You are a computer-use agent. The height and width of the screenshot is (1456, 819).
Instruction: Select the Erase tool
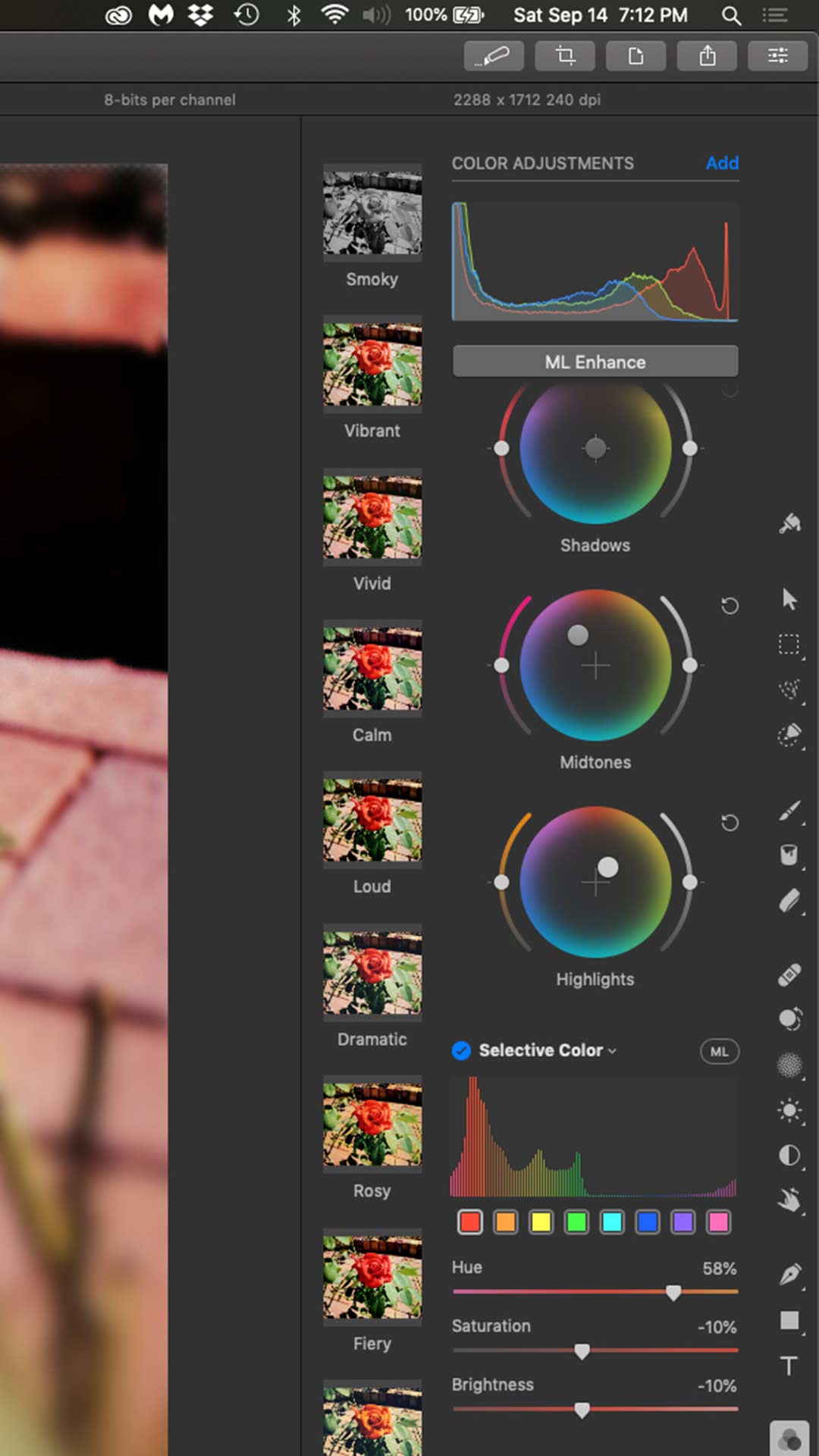click(x=789, y=901)
